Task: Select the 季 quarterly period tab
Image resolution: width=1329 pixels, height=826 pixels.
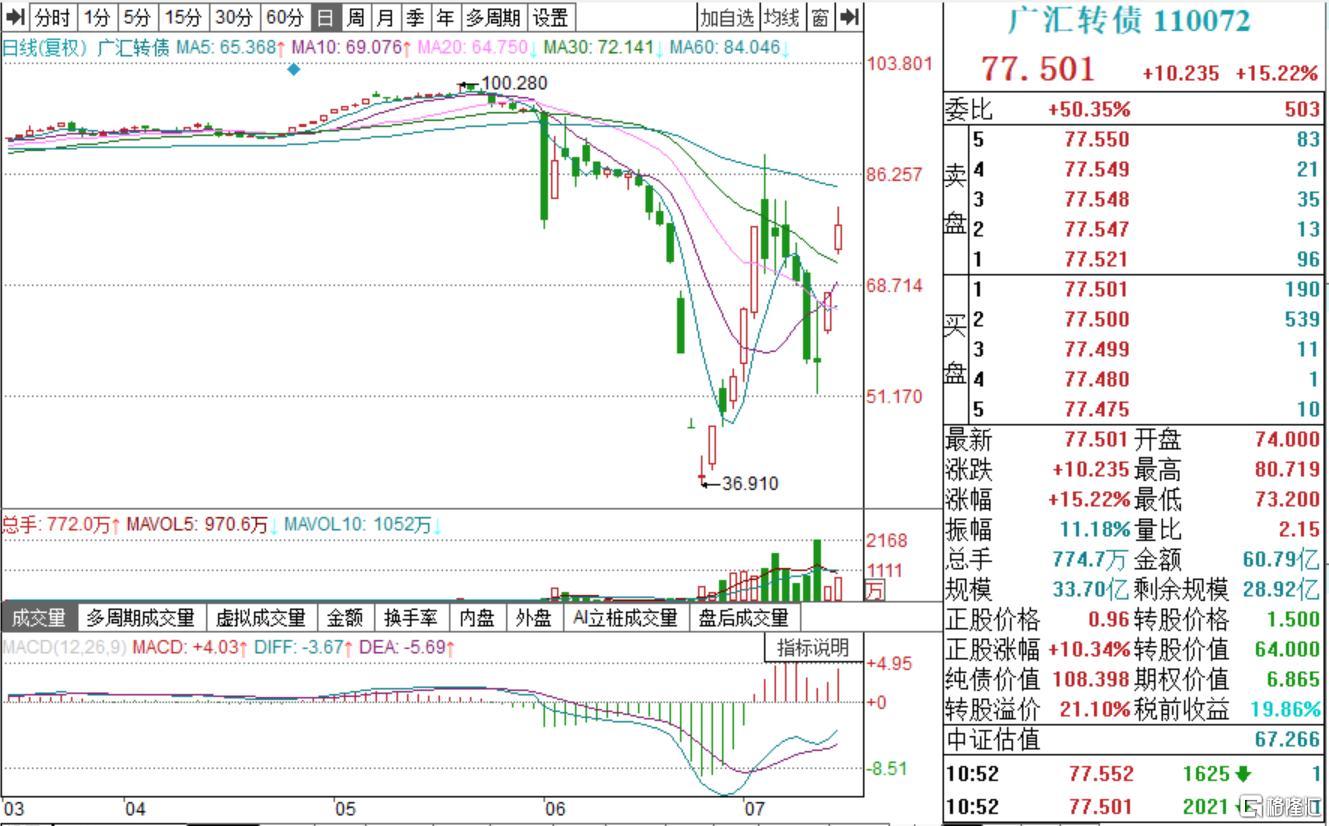Action: point(415,17)
